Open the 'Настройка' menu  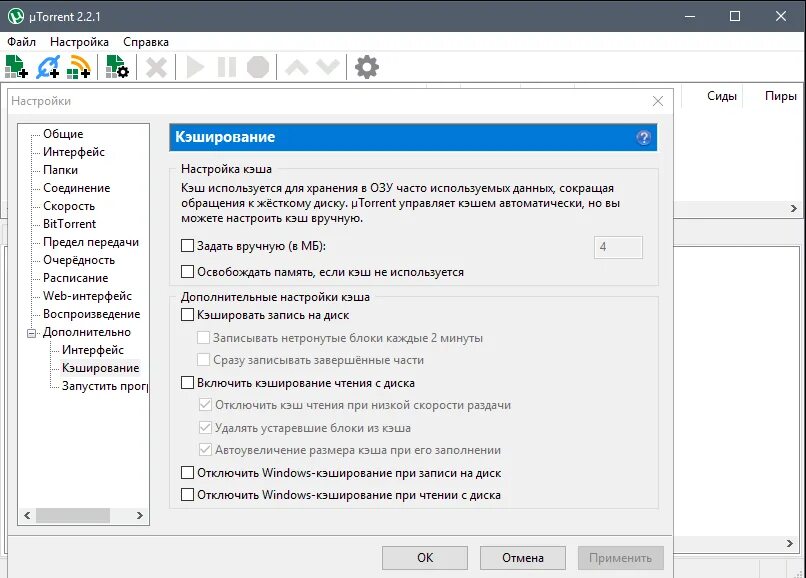pyautogui.click(x=79, y=41)
